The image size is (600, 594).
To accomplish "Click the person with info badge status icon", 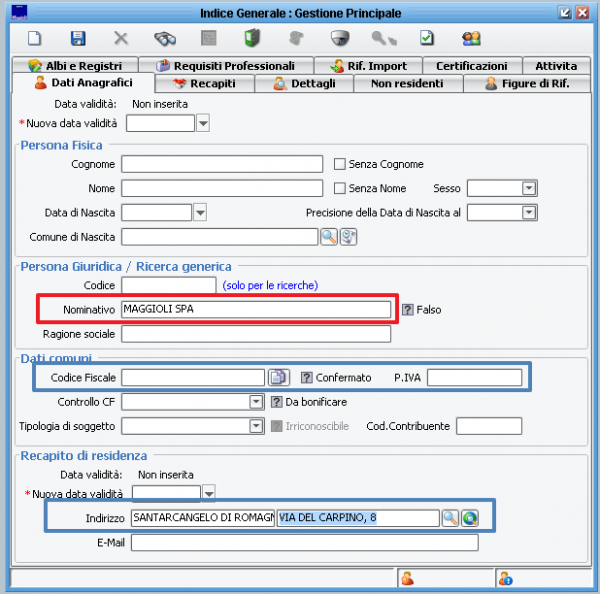I will (x=505, y=578).
